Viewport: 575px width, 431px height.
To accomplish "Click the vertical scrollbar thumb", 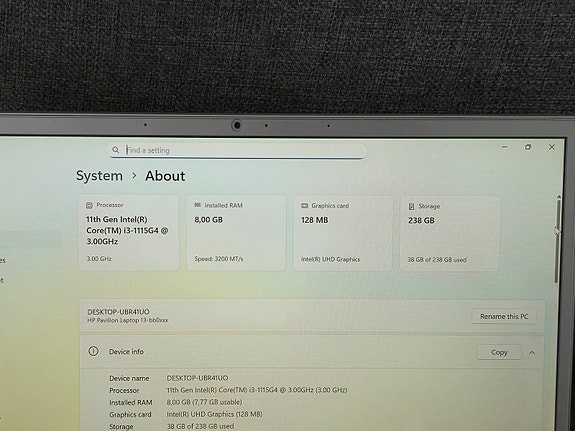I will pyautogui.click(x=558, y=240).
